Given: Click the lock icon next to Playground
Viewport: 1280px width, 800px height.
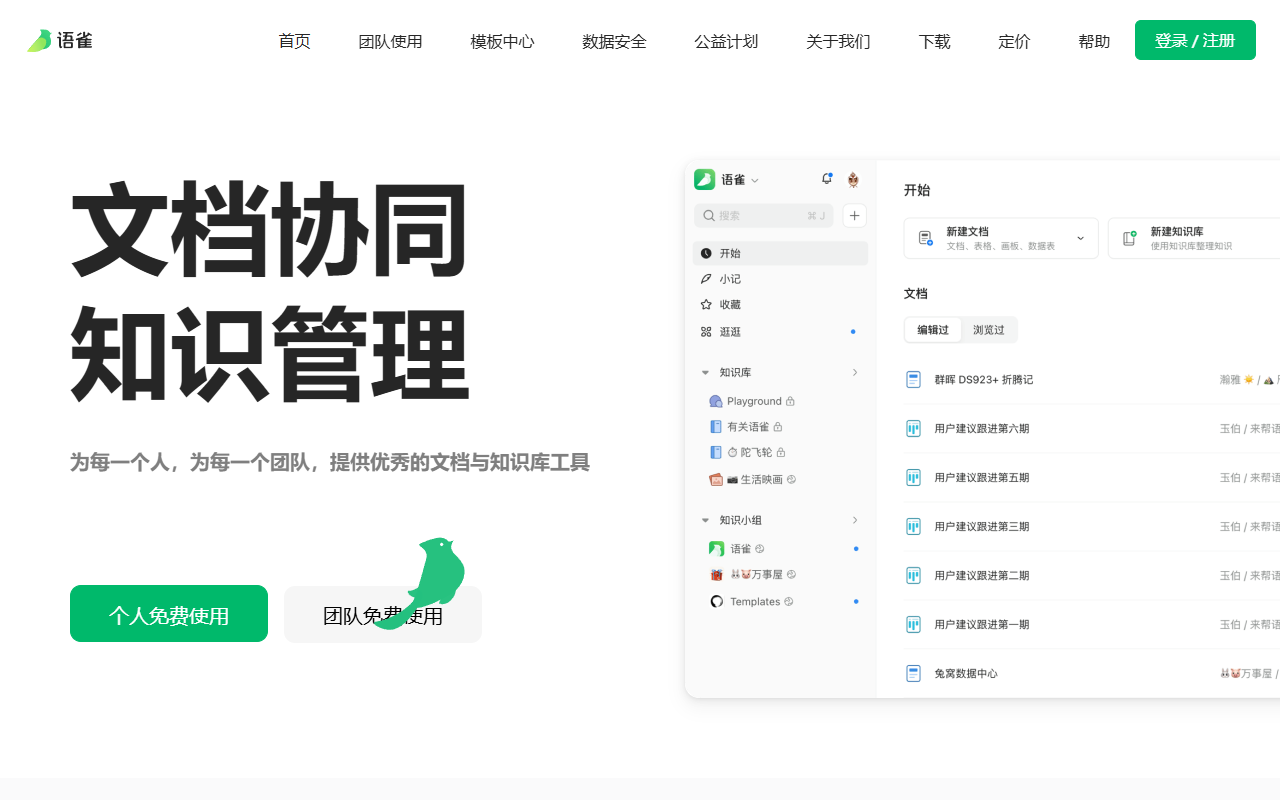Looking at the screenshot, I should 790,401.
